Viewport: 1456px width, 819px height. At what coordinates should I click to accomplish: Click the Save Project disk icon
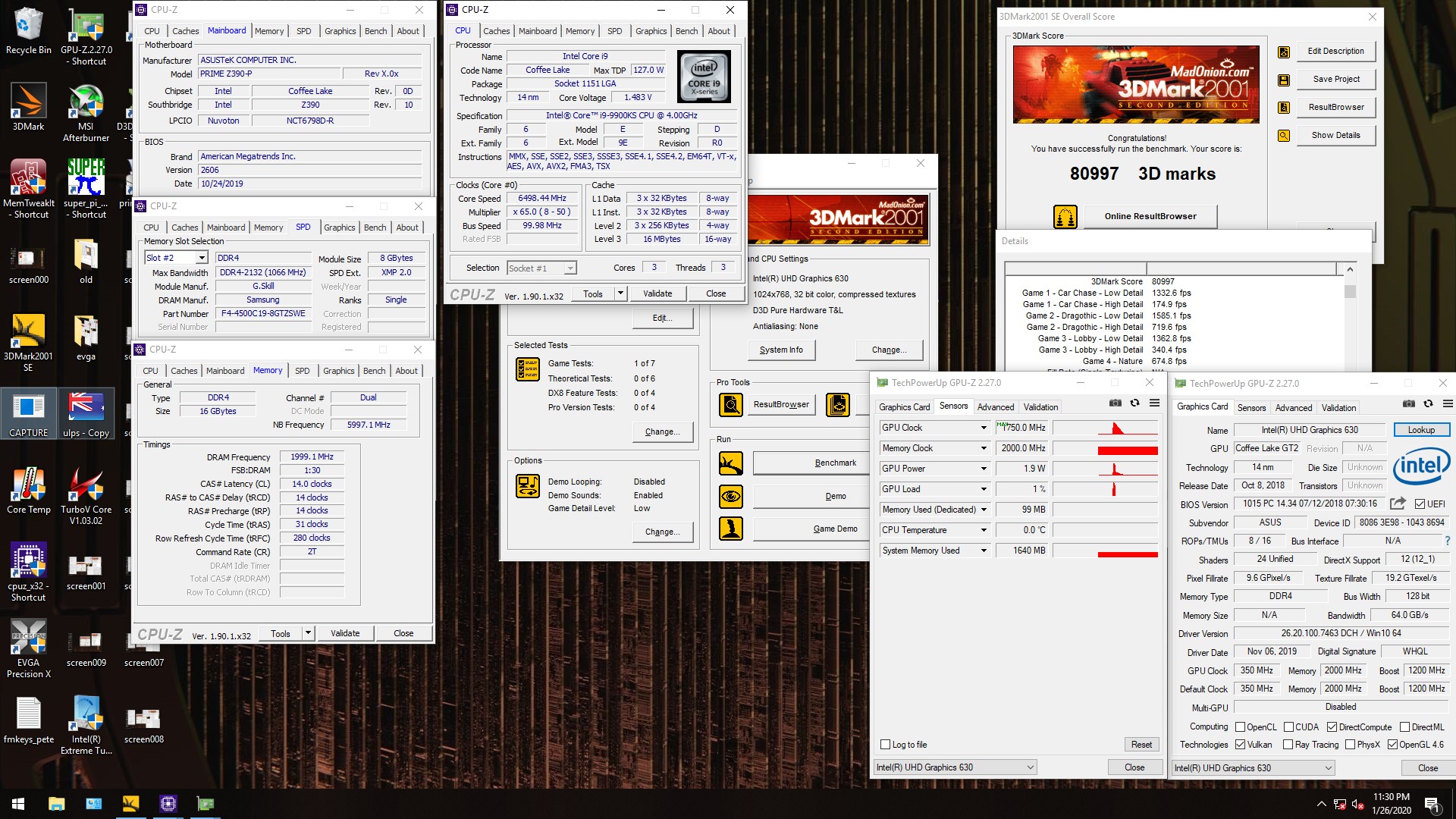(1284, 80)
